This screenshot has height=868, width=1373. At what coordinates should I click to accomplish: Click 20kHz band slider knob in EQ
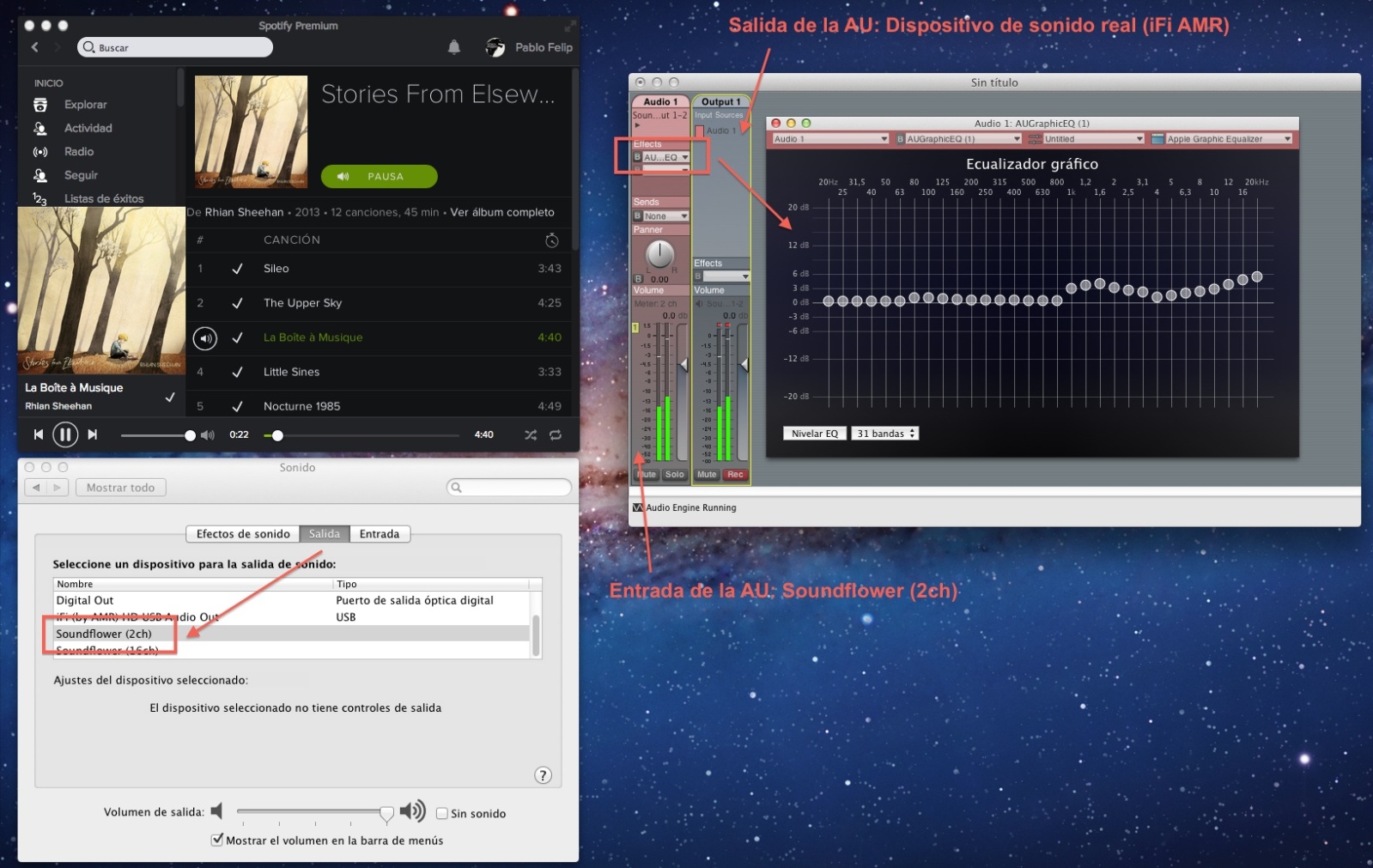tap(1257, 276)
